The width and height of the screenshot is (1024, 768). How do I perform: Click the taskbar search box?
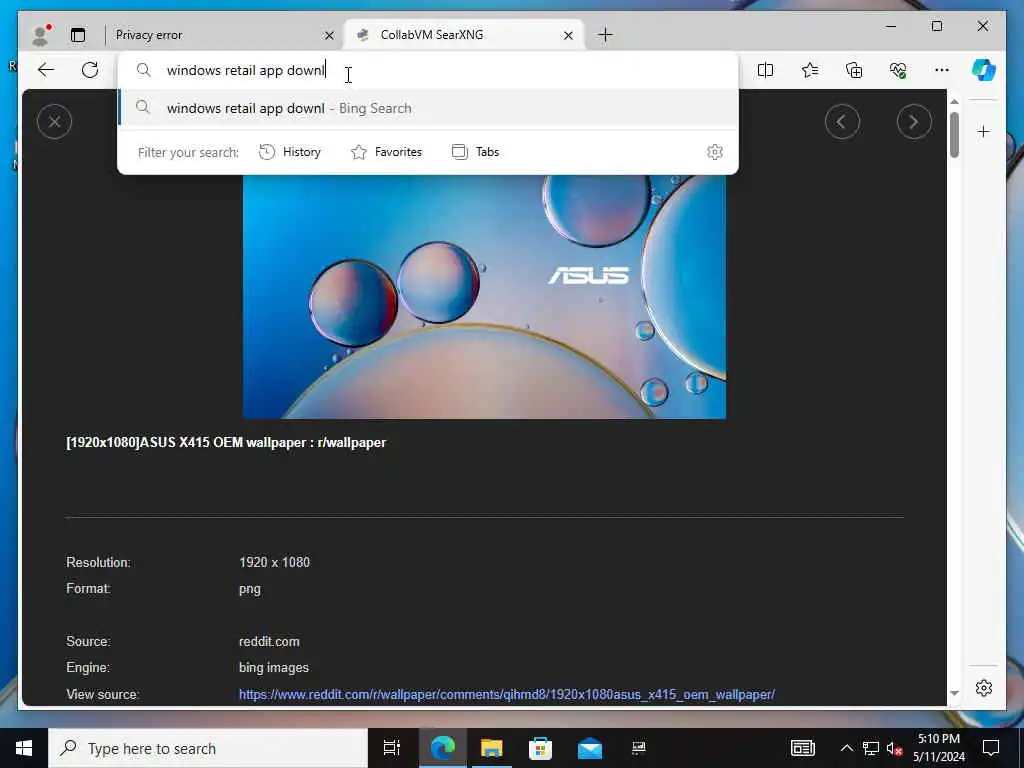[x=208, y=748]
